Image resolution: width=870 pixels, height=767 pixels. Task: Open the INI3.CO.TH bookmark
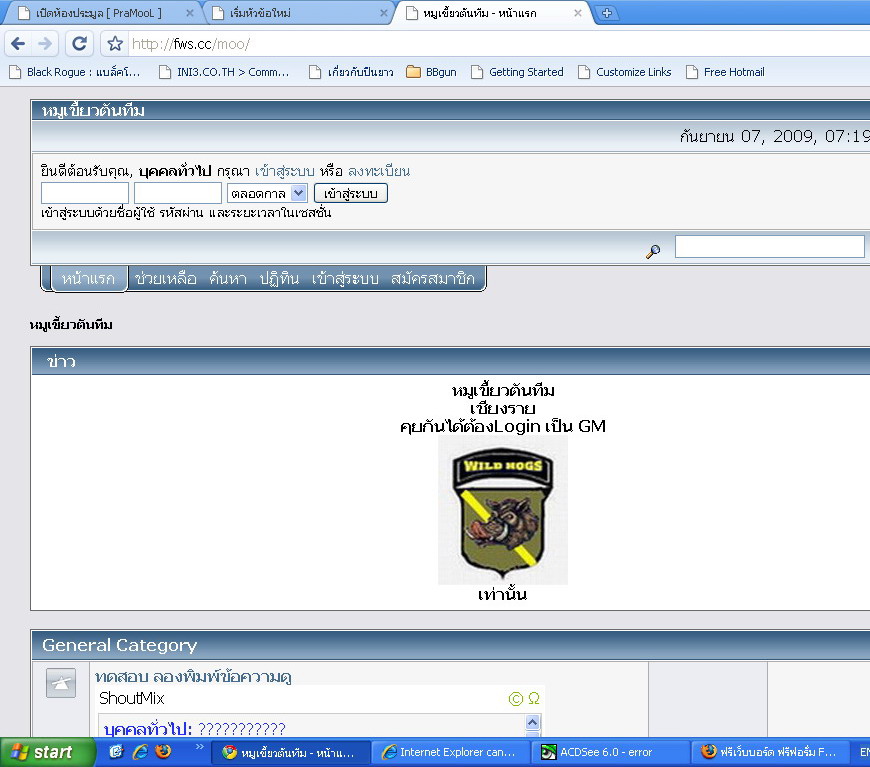point(224,72)
